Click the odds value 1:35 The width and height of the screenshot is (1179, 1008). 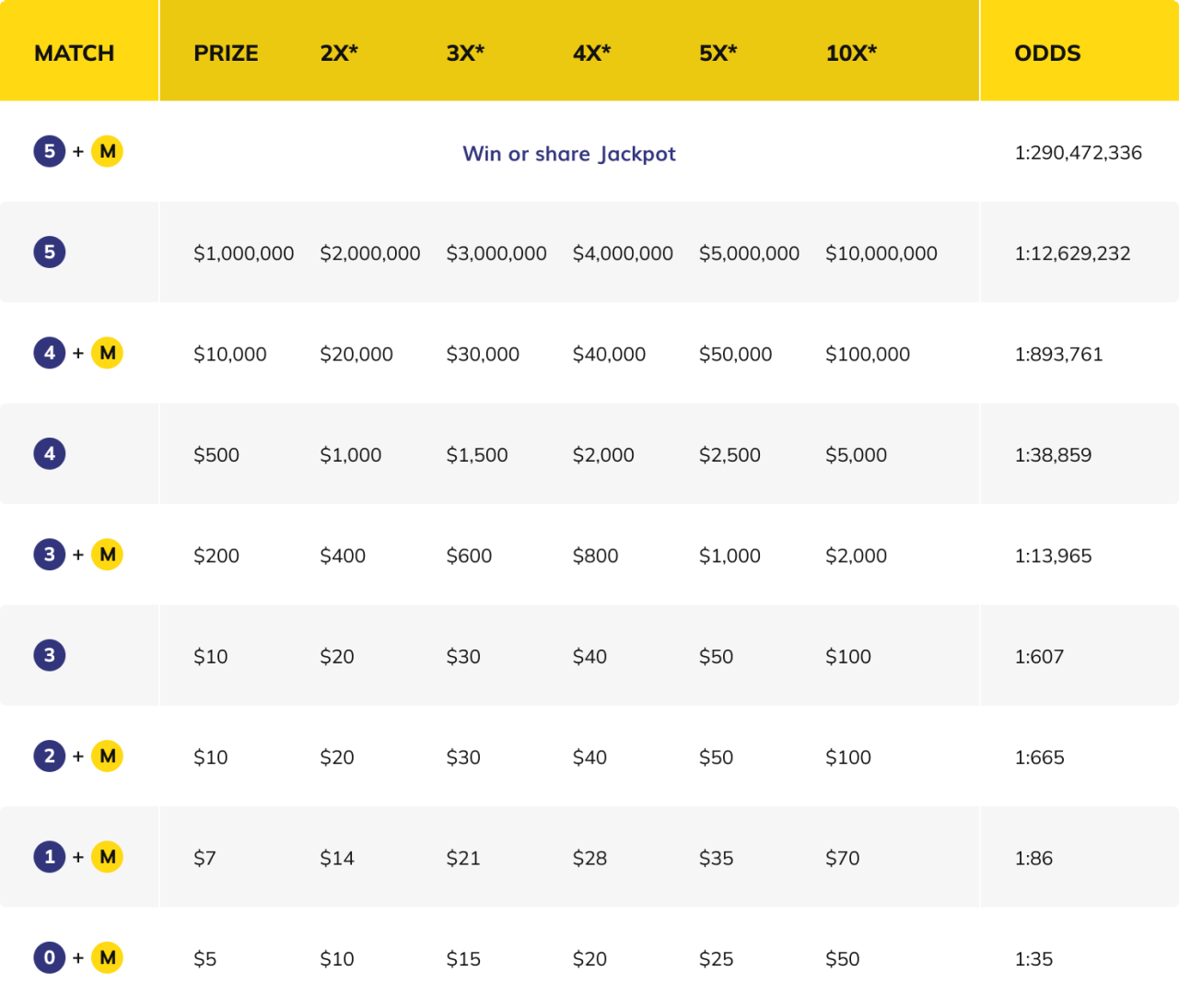point(1033,959)
